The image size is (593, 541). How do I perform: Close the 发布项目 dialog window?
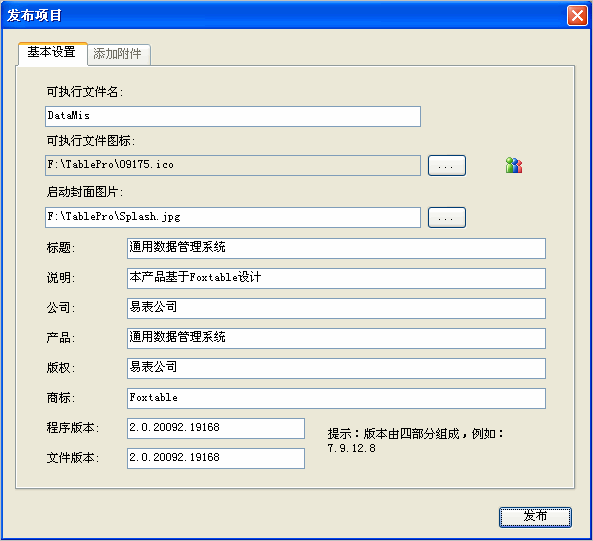point(577,16)
